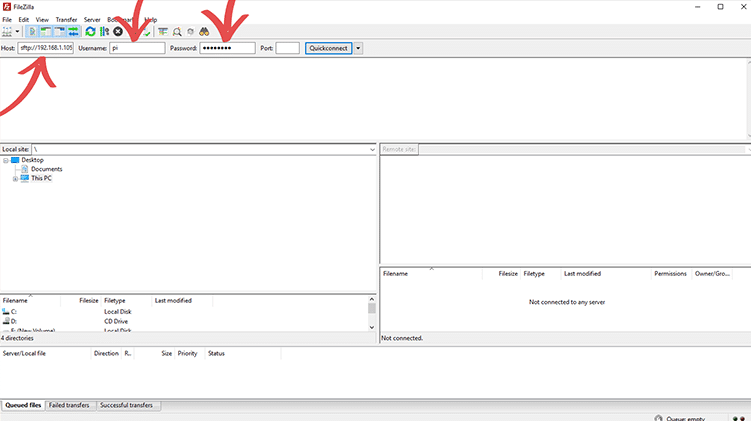Sort local files by Filesize column
The height and width of the screenshot is (421, 751).
[80, 301]
